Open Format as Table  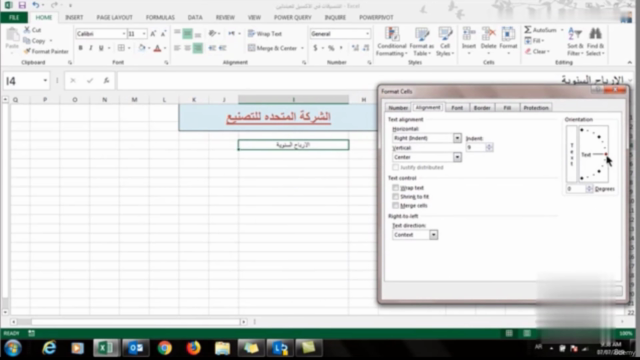point(422,42)
